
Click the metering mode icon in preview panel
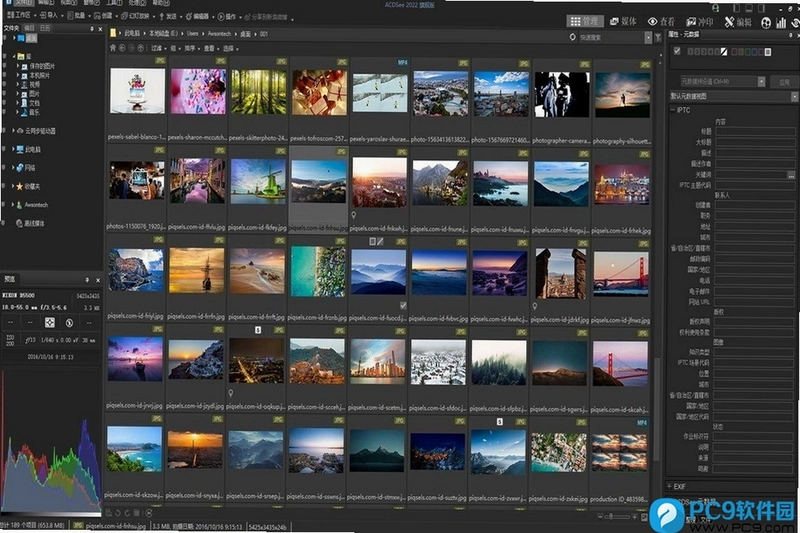(49, 322)
